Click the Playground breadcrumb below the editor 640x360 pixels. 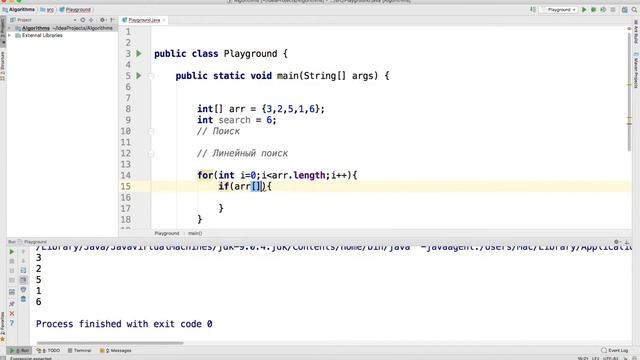point(167,233)
